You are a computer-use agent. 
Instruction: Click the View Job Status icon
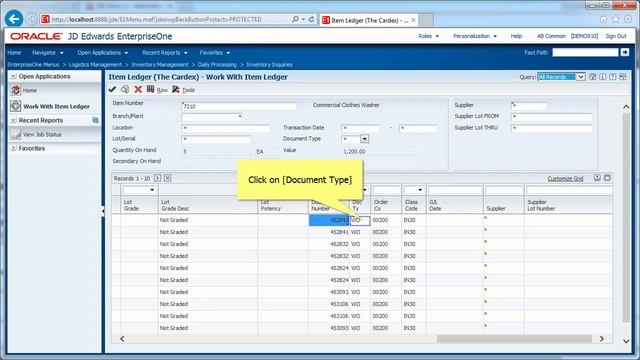pyautogui.click(x=16, y=134)
